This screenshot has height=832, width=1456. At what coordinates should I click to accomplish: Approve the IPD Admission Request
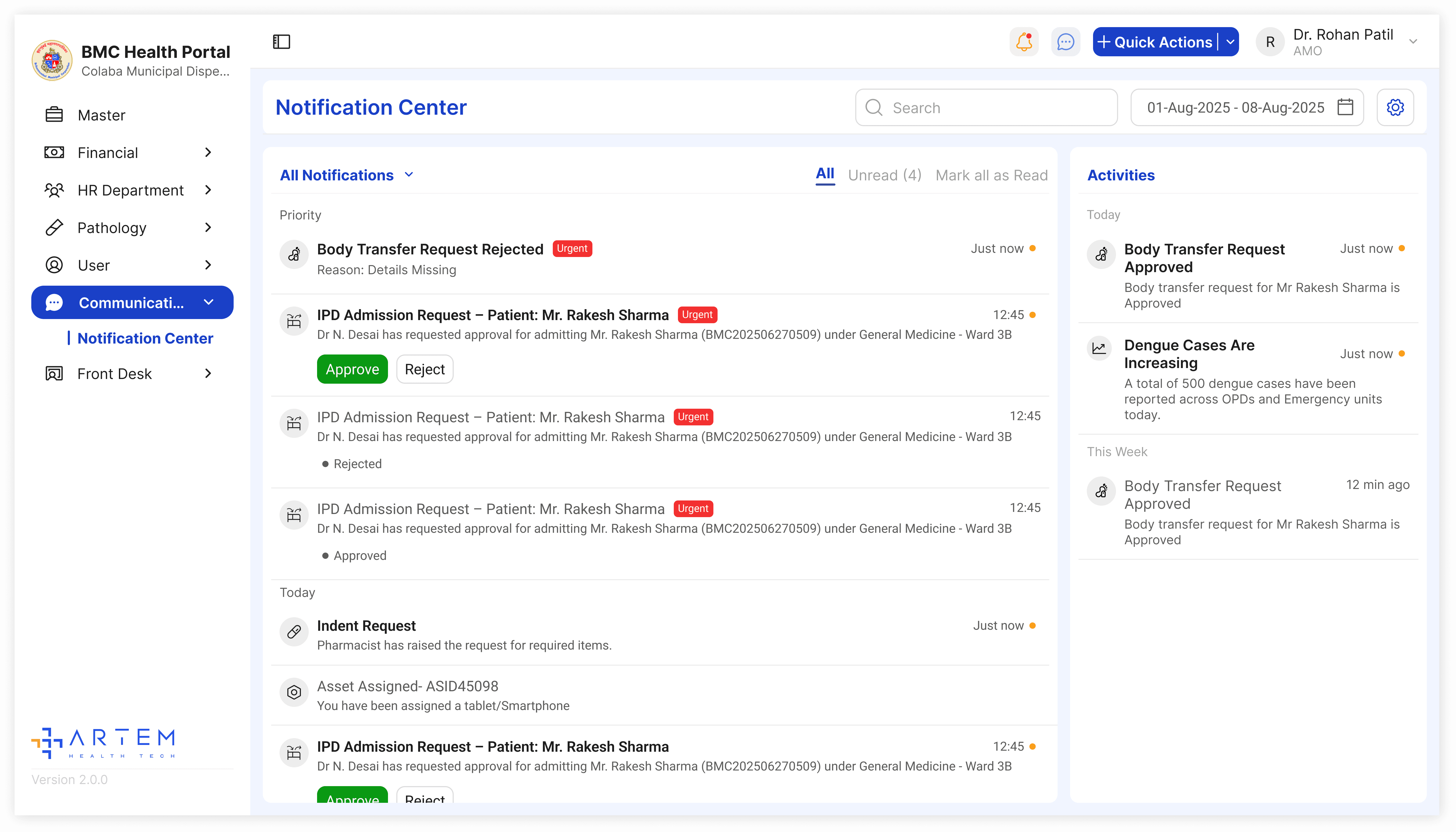coord(352,369)
